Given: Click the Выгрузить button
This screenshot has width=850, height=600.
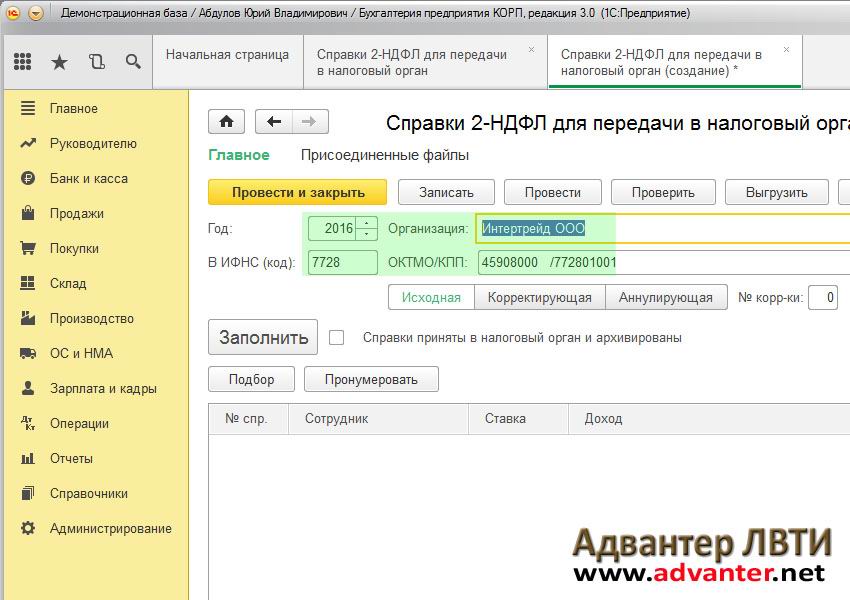Looking at the screenshot, I should (x=776, y=192).
